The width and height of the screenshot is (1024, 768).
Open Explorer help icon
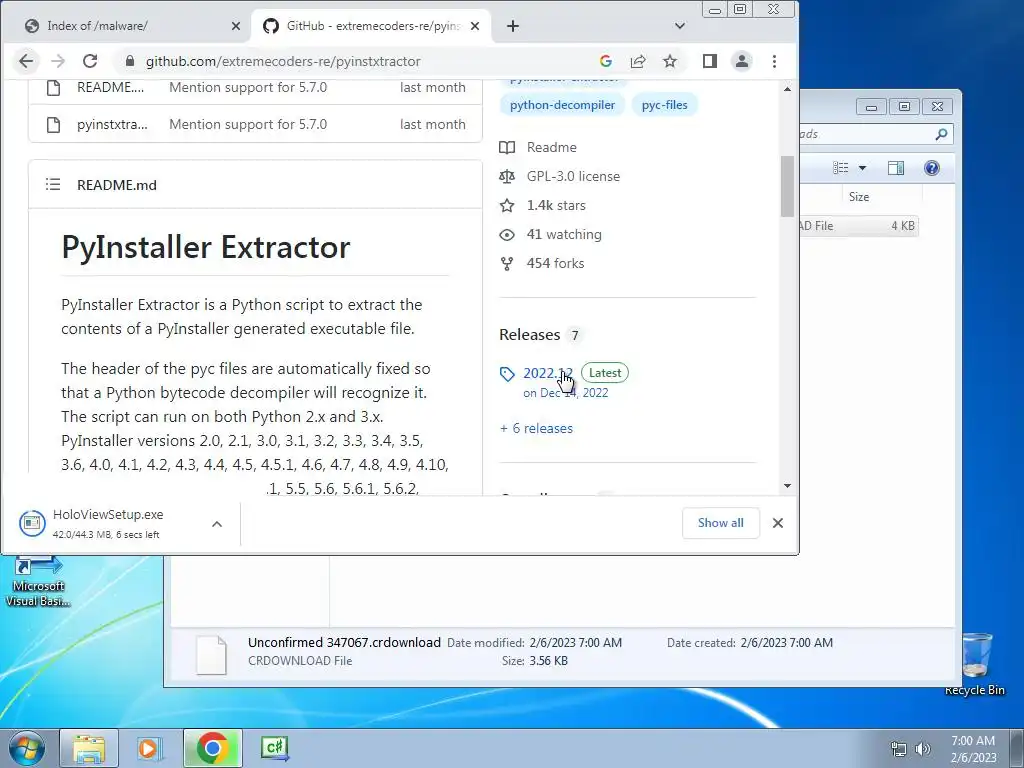932,168
